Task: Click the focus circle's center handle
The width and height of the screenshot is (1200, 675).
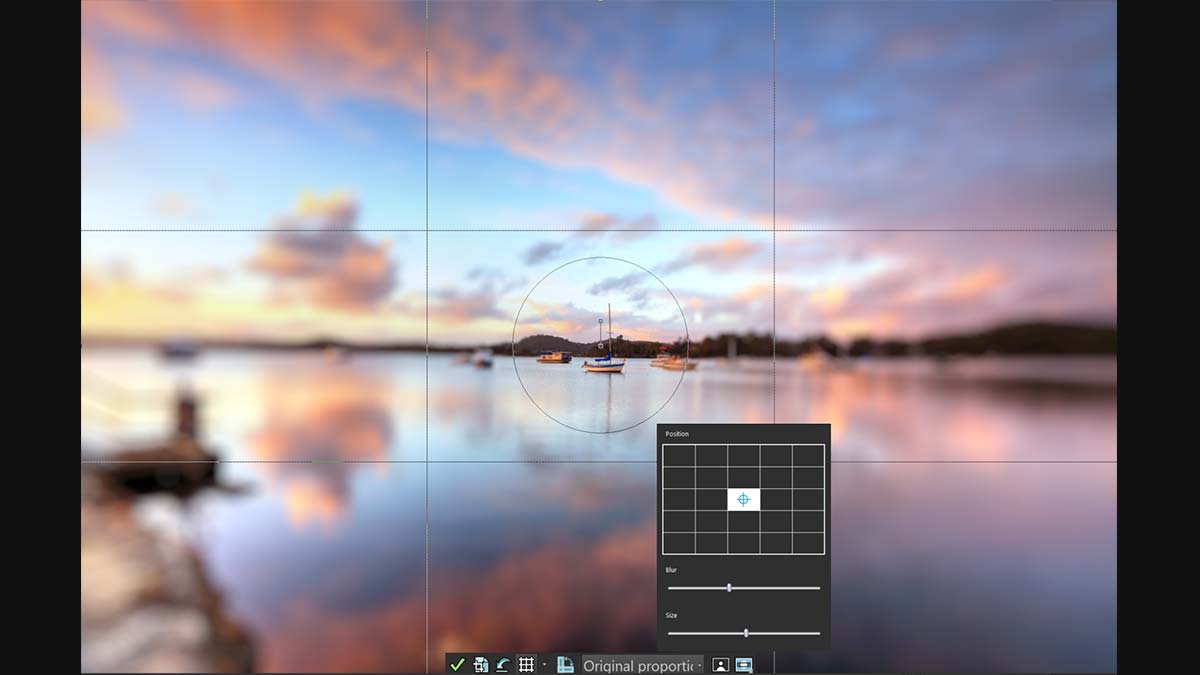Action: [600, 346]
